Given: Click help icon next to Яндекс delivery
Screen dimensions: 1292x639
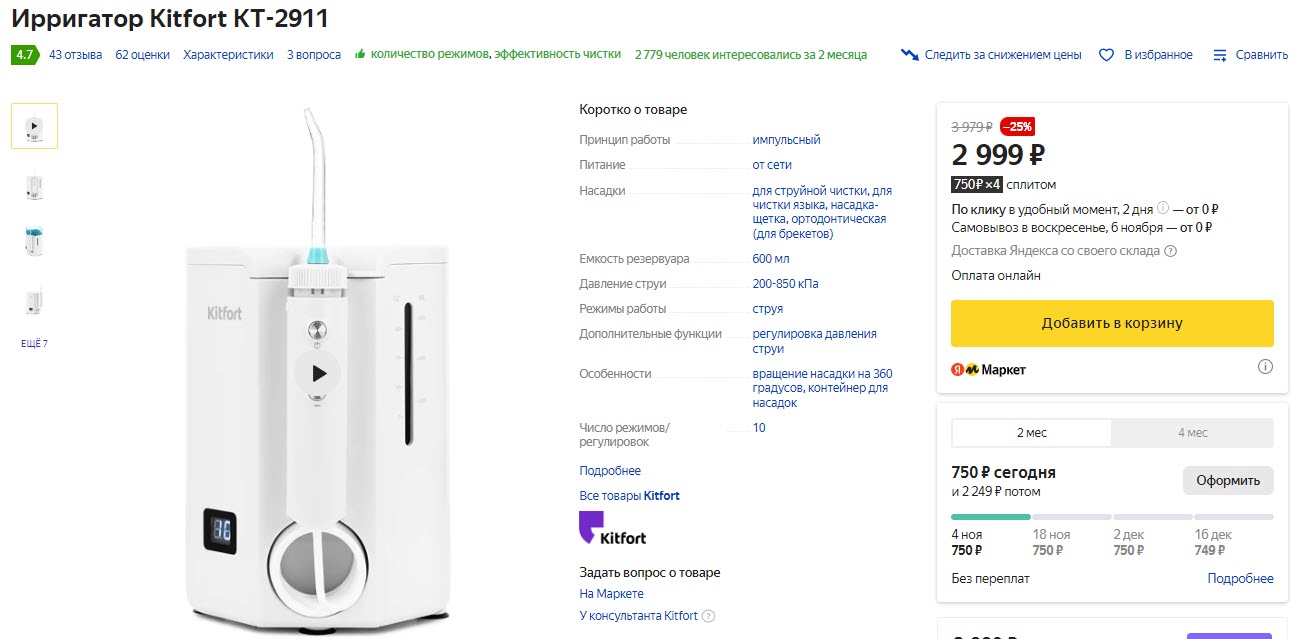Looking at the screenshot, I should [x=1171, y=252].
